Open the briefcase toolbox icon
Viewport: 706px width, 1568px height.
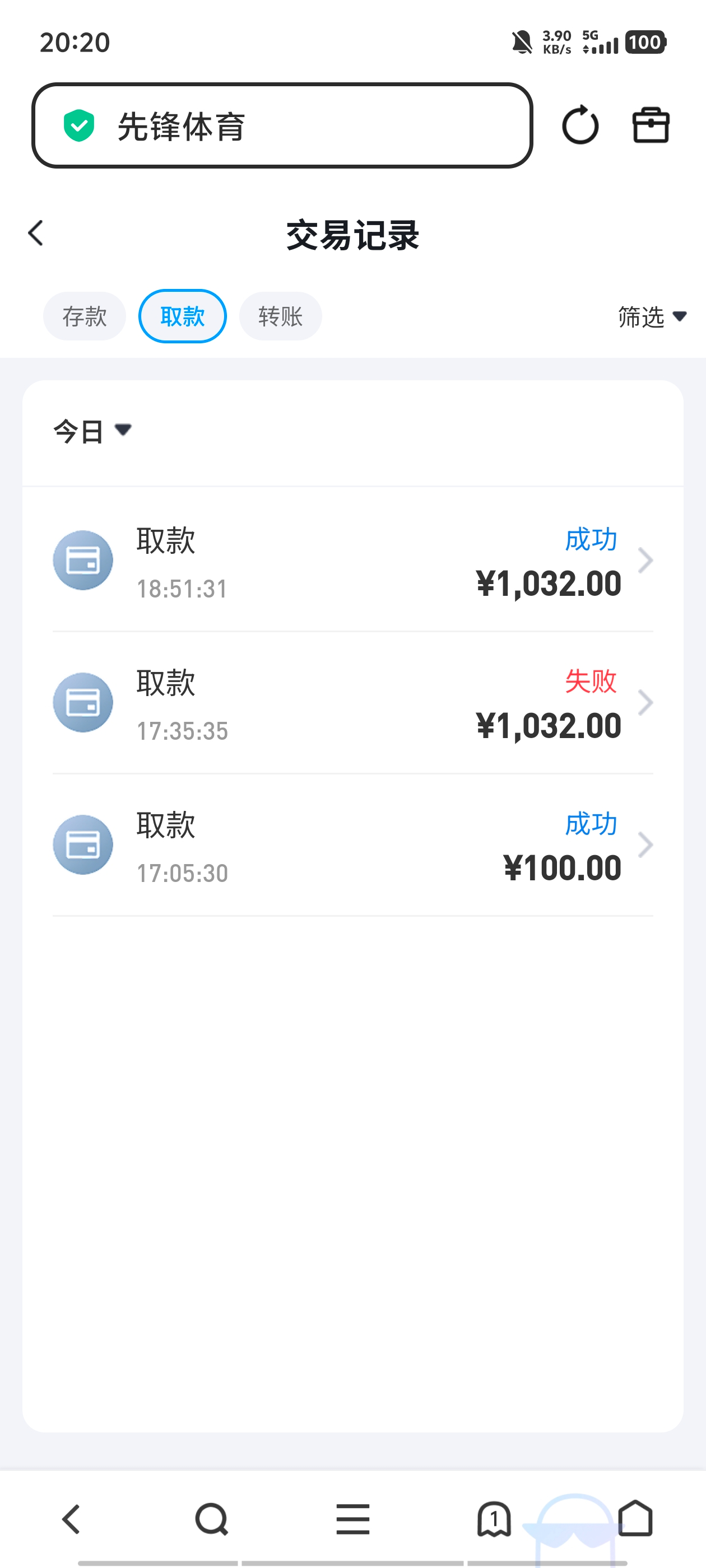coord(651,125)
